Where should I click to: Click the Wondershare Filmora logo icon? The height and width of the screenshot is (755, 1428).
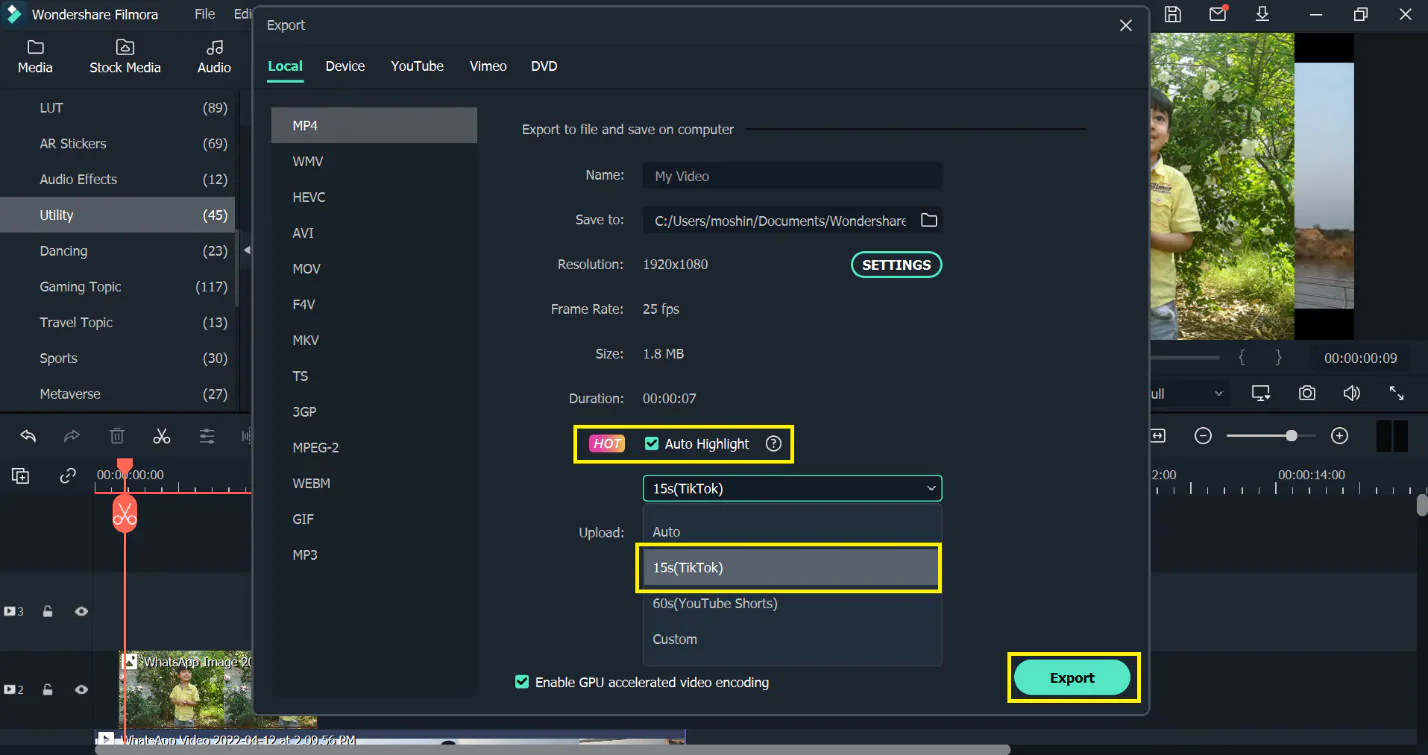(15, 14)
